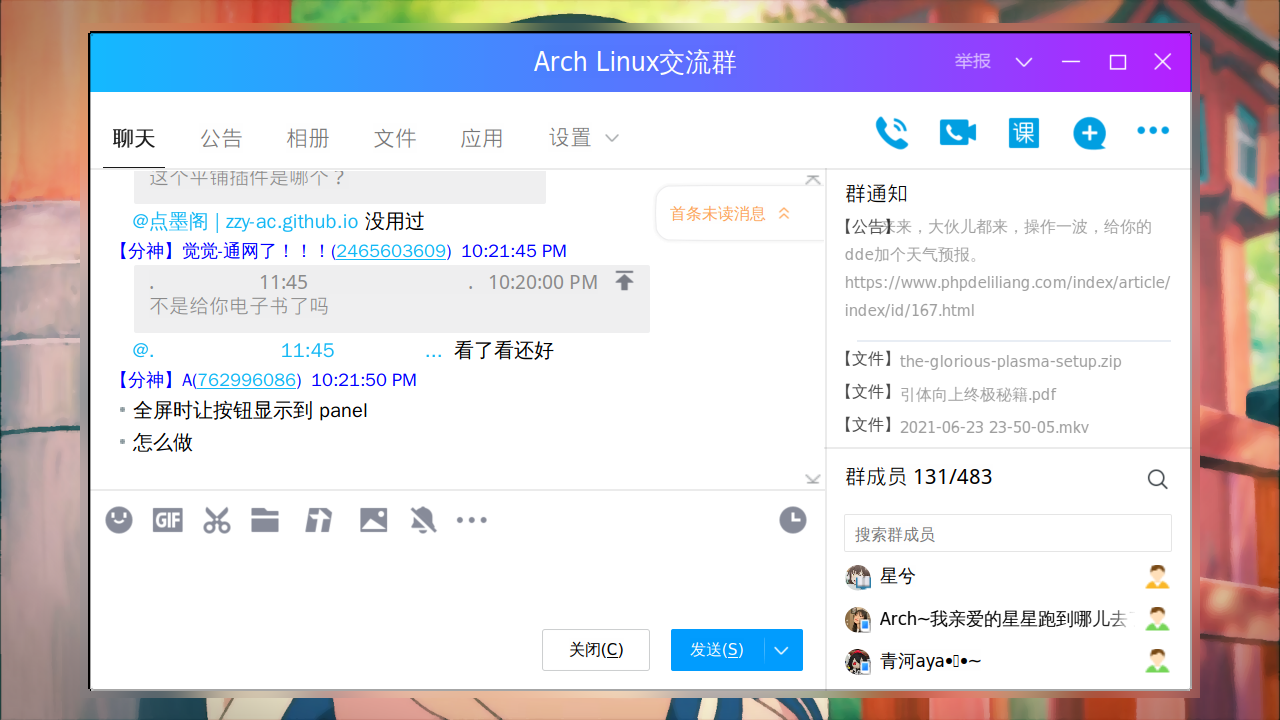Search group members with the magnifier icon
The image size is (1280, 720).
(x=1157, y=479)
